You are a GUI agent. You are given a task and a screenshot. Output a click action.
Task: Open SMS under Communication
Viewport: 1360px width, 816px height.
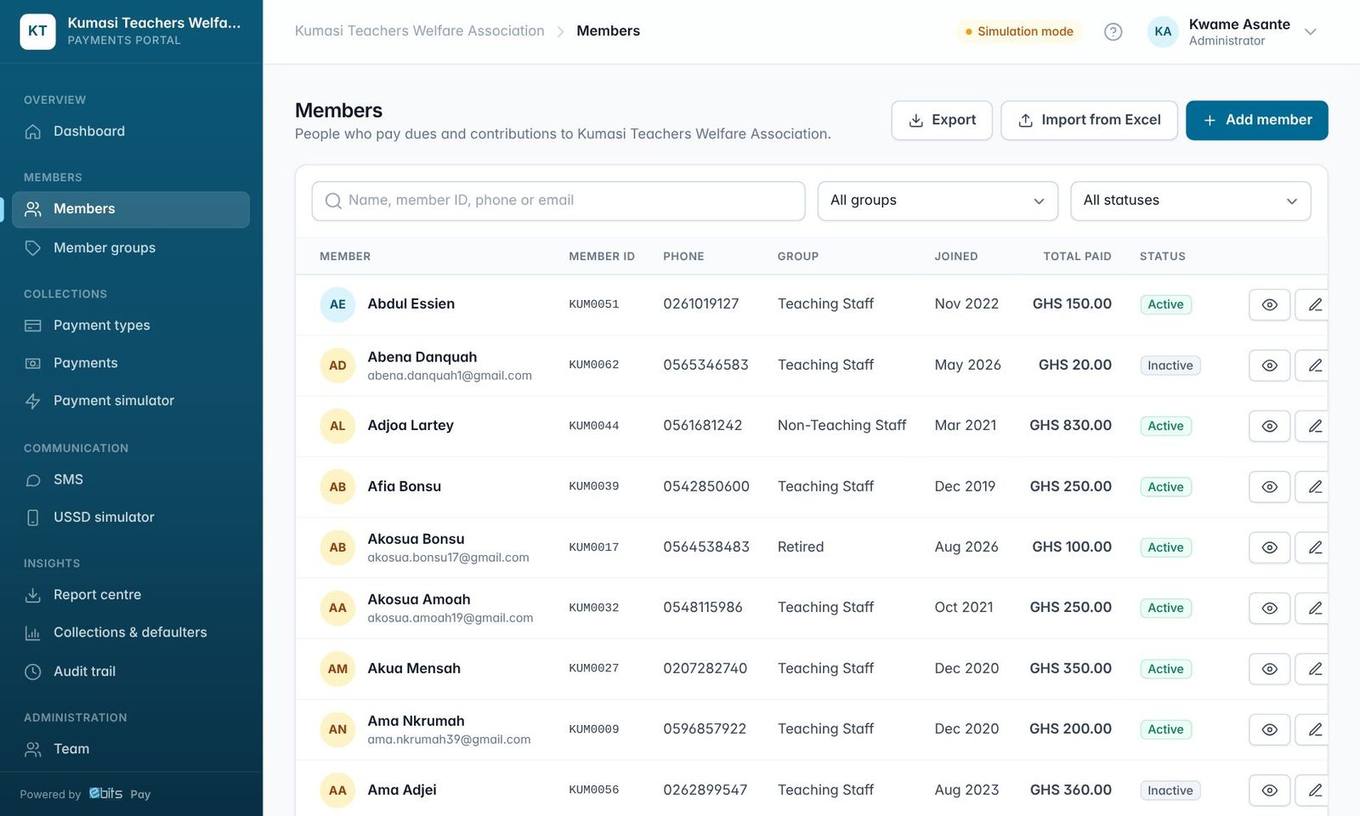[131, 480]
